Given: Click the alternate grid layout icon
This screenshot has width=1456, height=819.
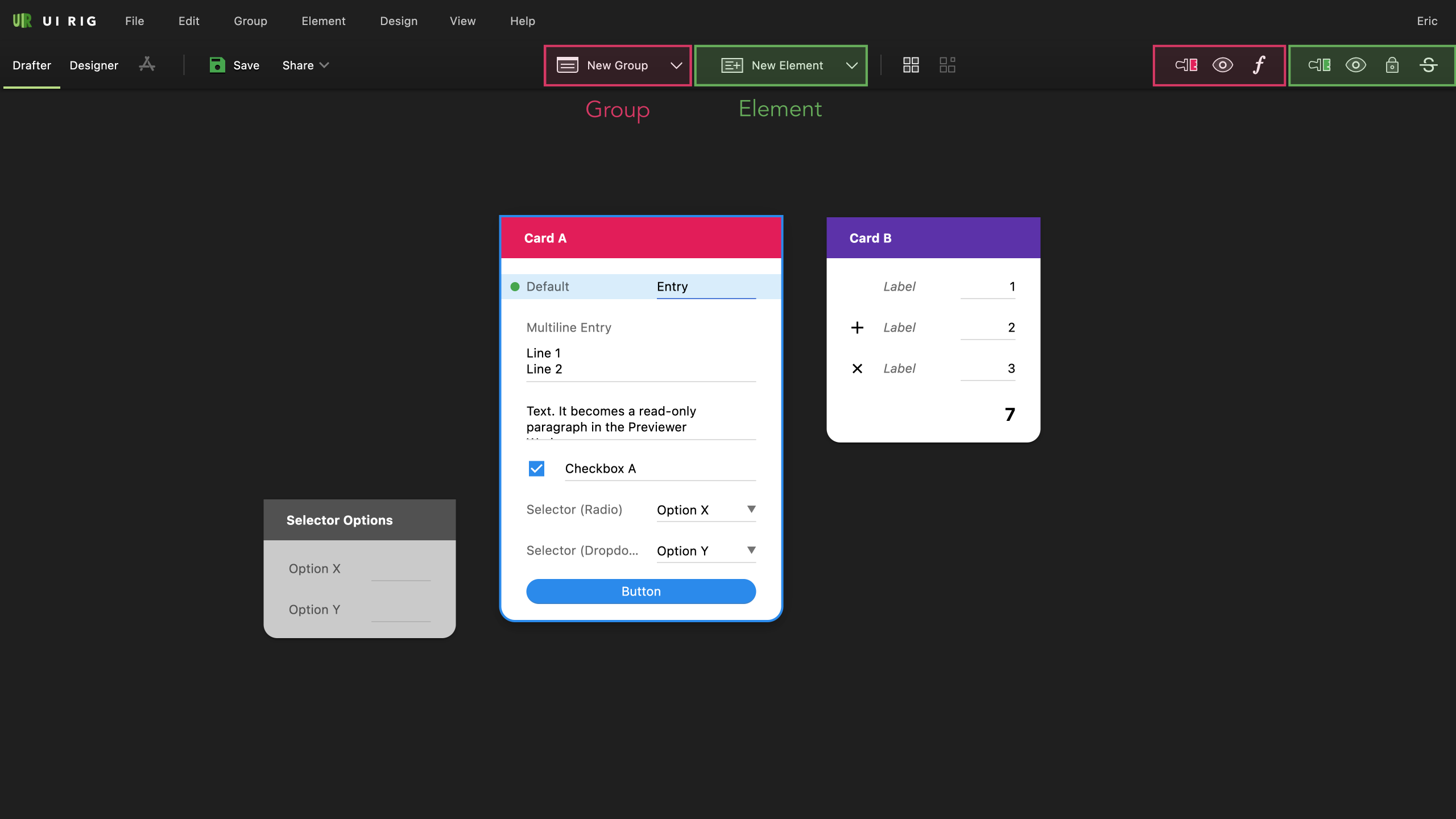Looking at the screenshot, I should coord(947,65).
